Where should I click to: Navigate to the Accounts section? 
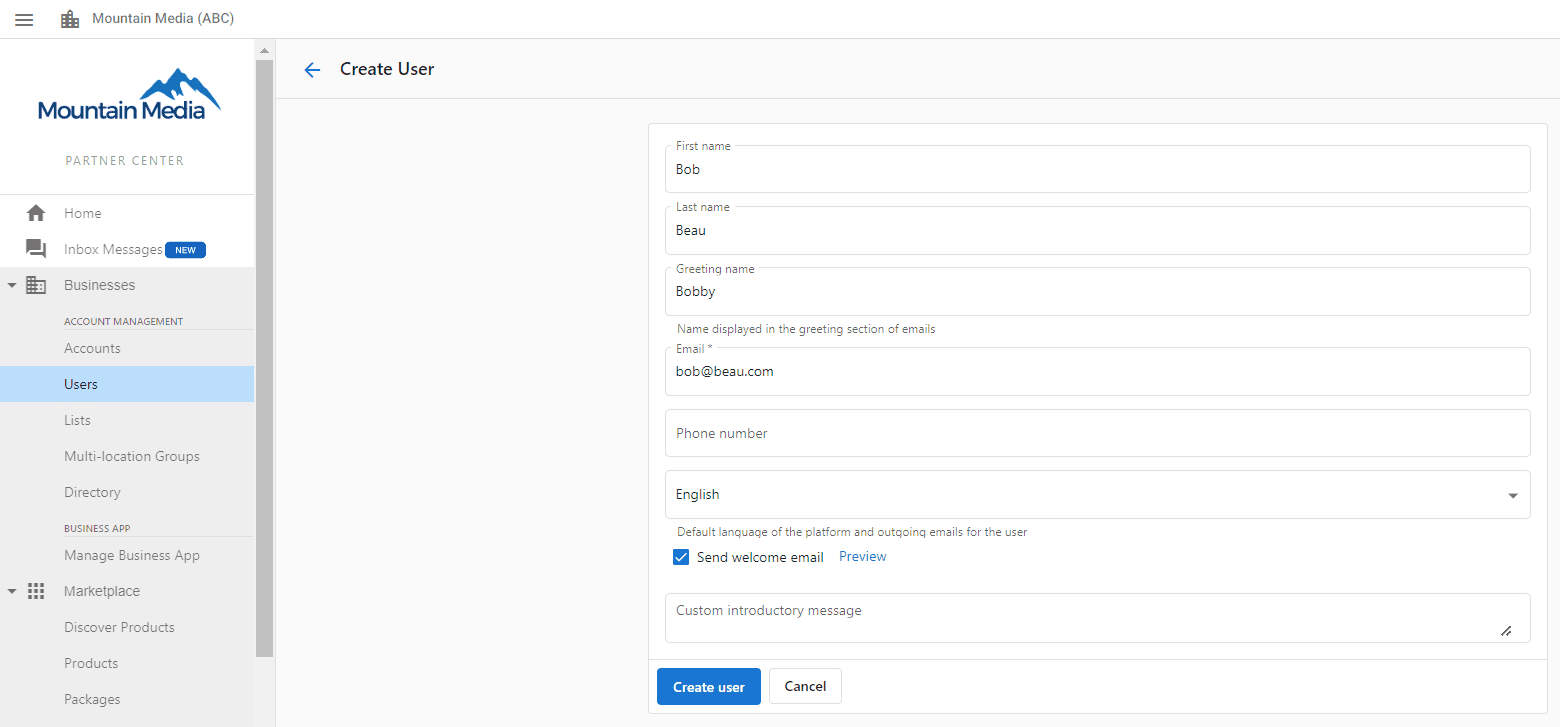tap(92, 348)
